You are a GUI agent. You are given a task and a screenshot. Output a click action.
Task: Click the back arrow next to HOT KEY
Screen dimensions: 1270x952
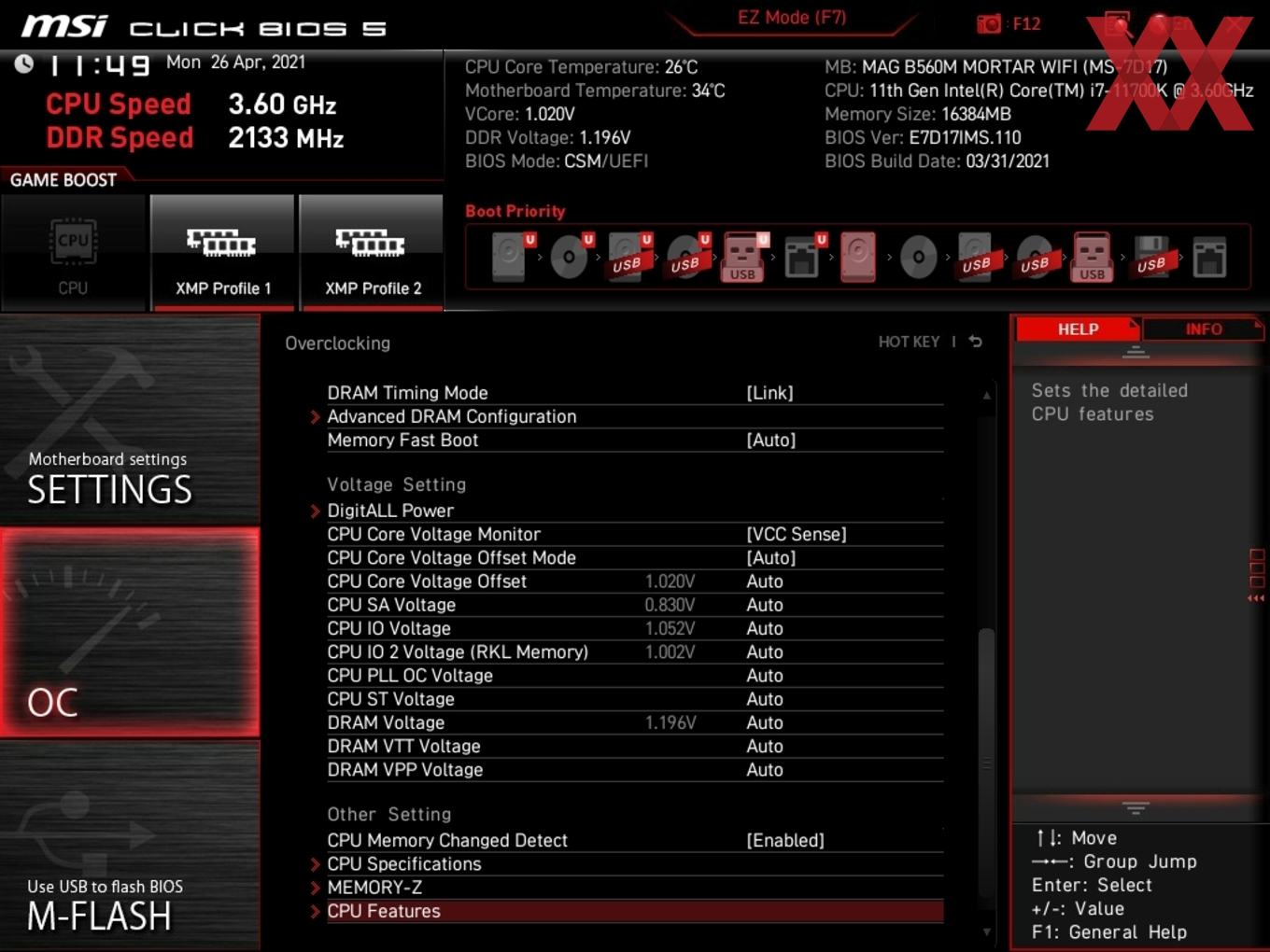pos(975,342)
